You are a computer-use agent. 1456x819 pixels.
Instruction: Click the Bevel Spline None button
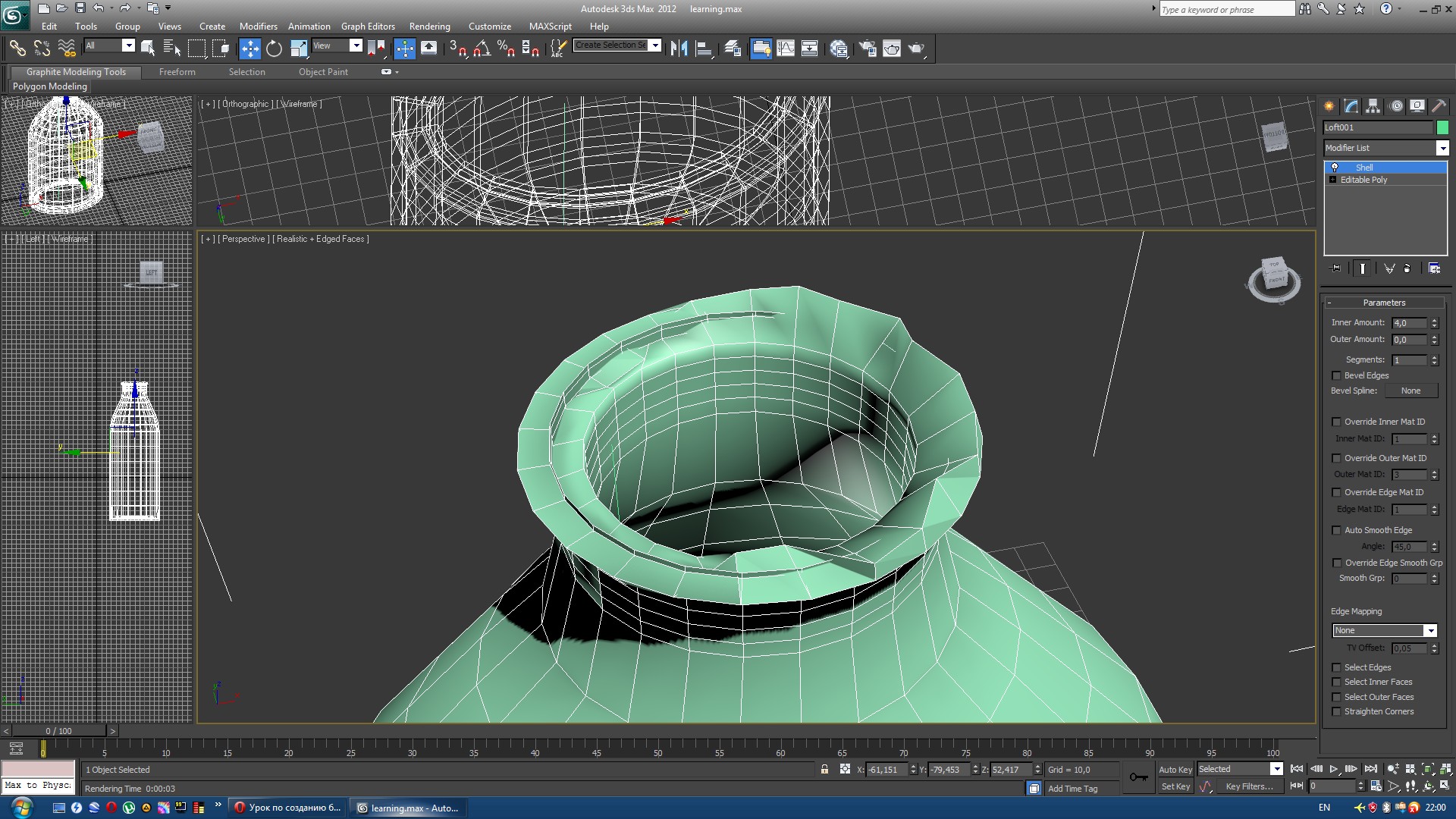1410,391
